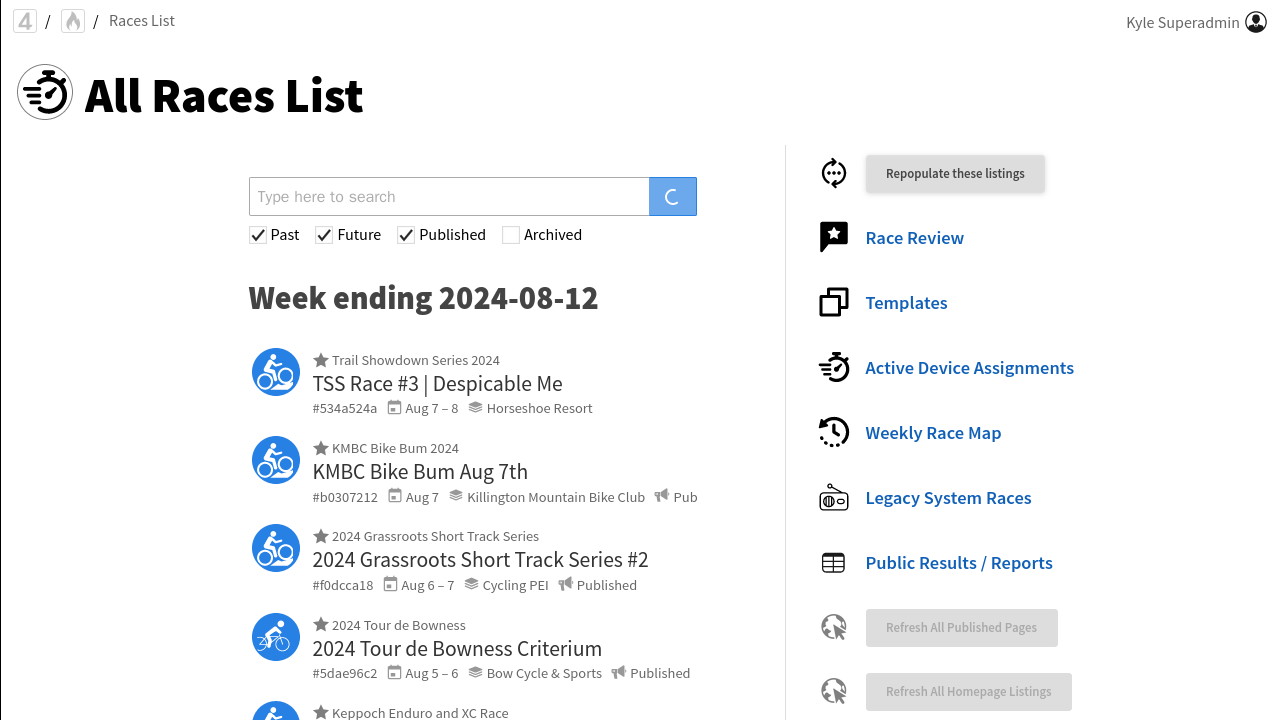Click the search races input field
Image resolution: width=1280 pixels, height=720 pixels.
449,197
